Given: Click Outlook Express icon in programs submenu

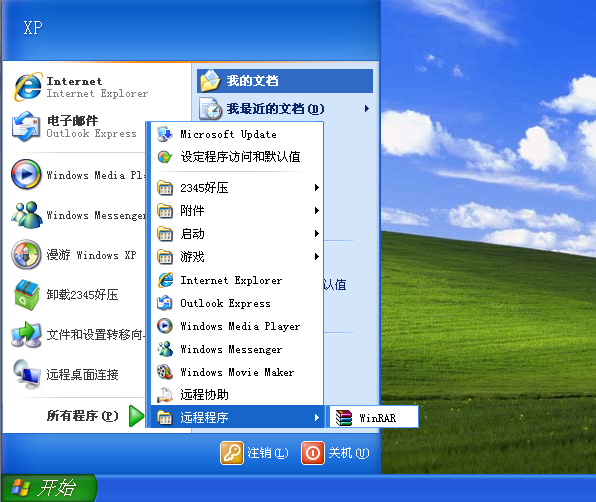Looking at the screenshot, I should [x=165, y=303].
